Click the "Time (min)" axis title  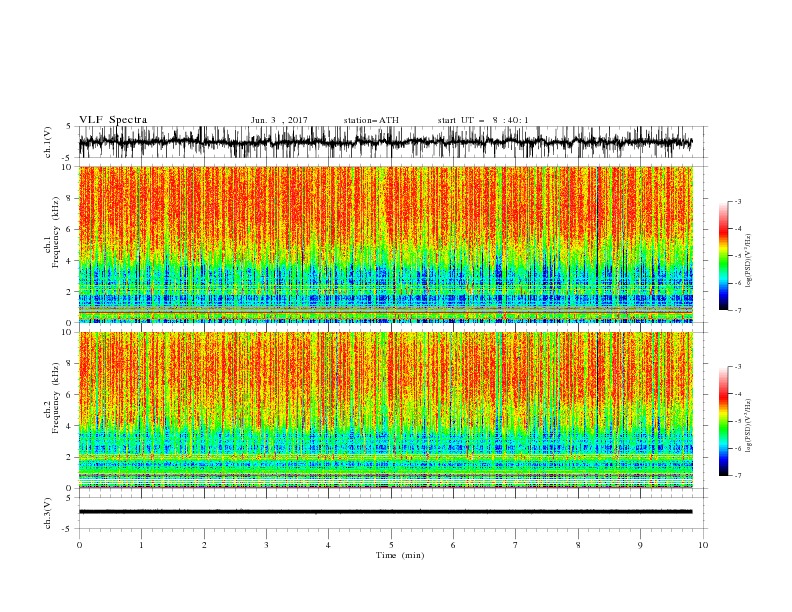[400, 555]
